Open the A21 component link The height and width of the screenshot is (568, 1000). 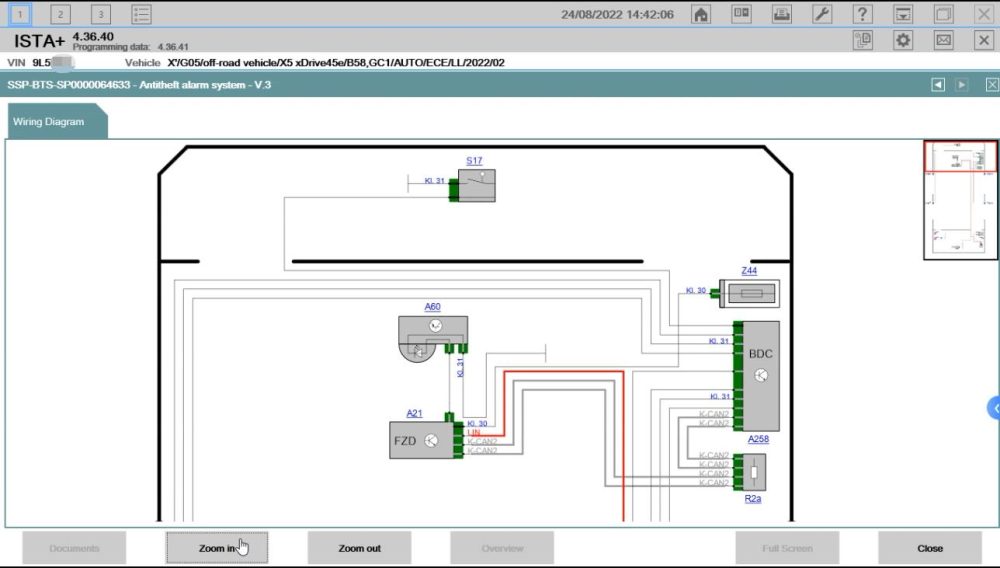pos(414,413)
